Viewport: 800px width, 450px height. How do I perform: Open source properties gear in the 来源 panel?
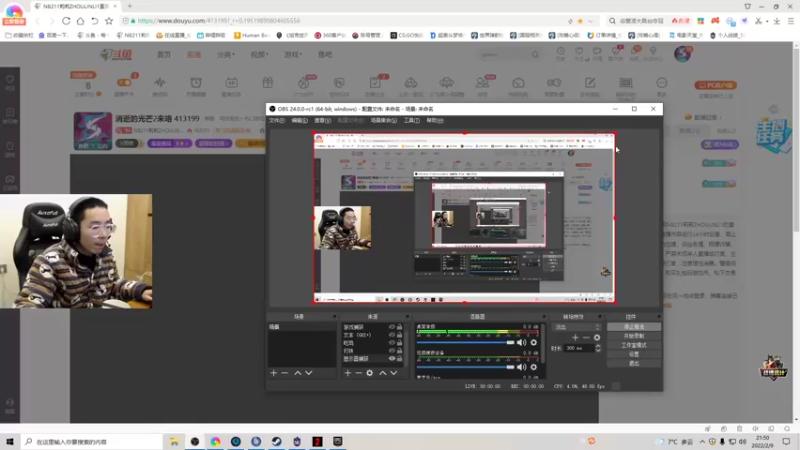coord(369,373)
